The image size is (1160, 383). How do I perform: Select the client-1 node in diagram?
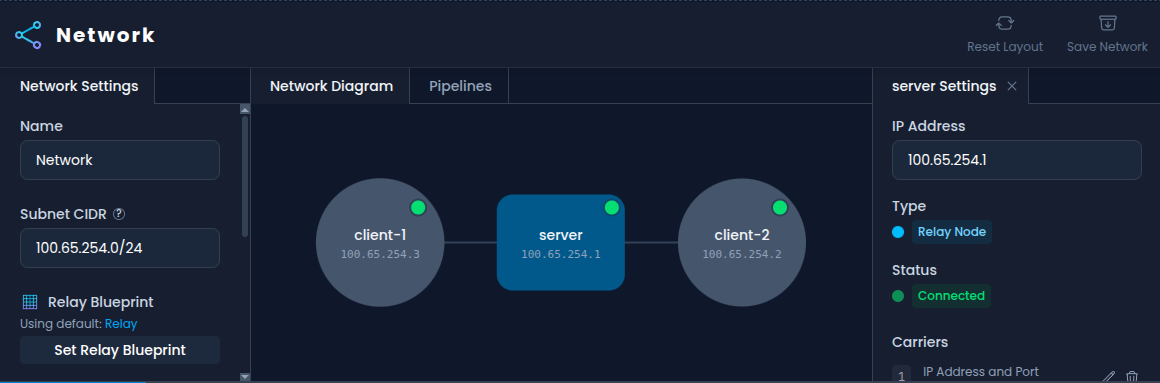tap(380, 243)
